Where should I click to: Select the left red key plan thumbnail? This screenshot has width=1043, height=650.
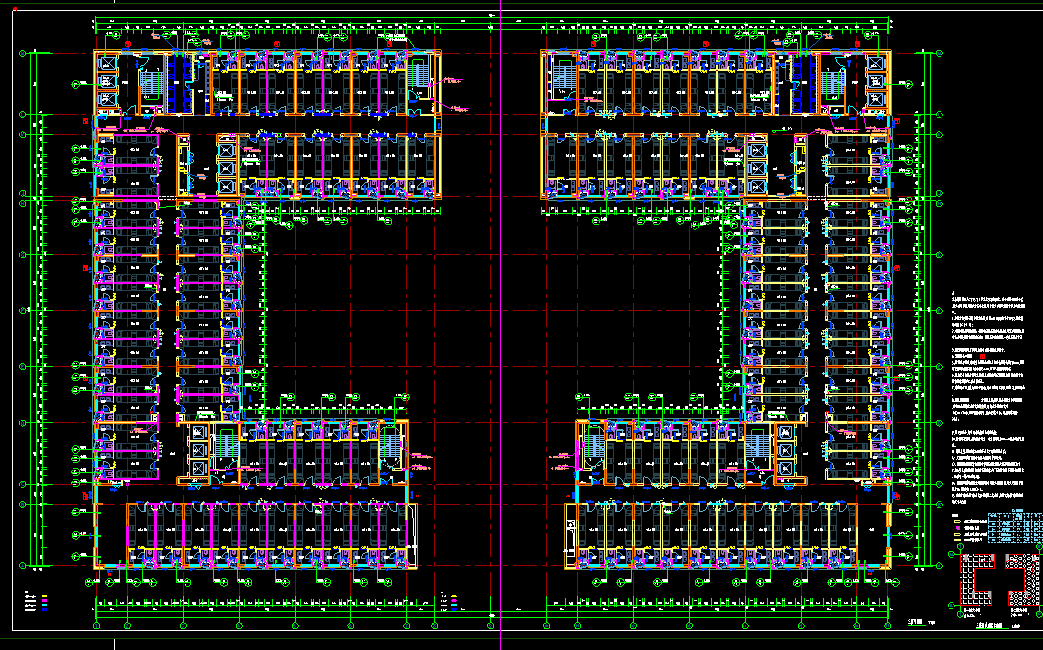click(975, 580)
